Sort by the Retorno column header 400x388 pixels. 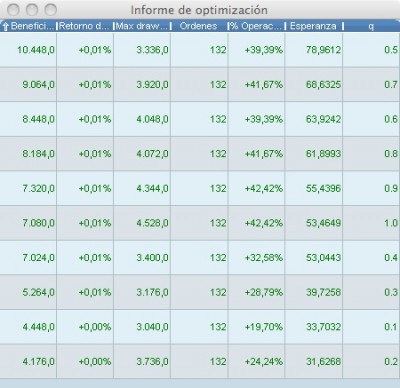click(x=85, y=26)
